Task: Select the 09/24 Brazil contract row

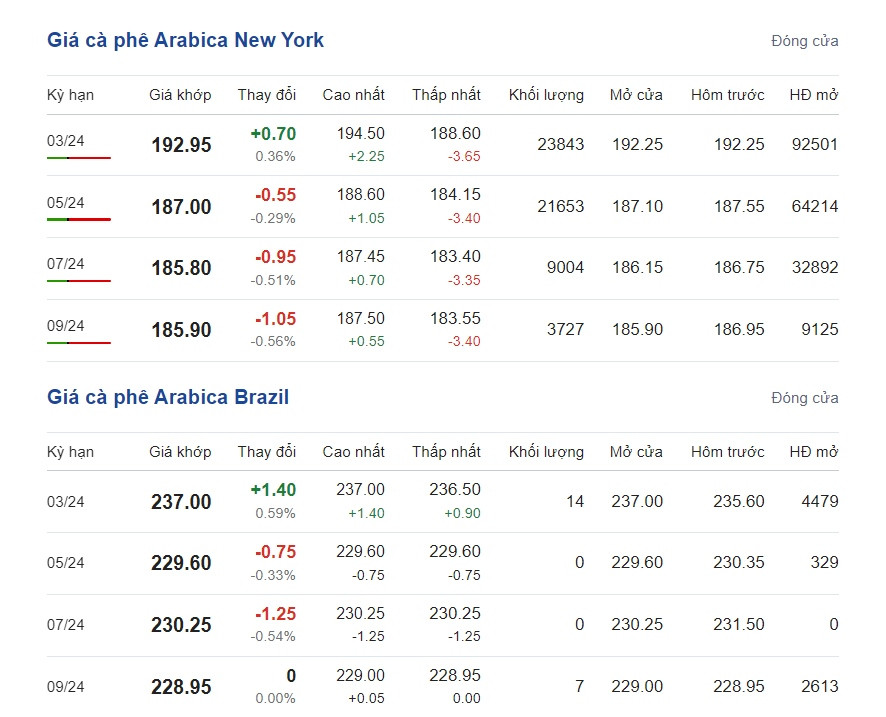Action: (x=442, y=686)
